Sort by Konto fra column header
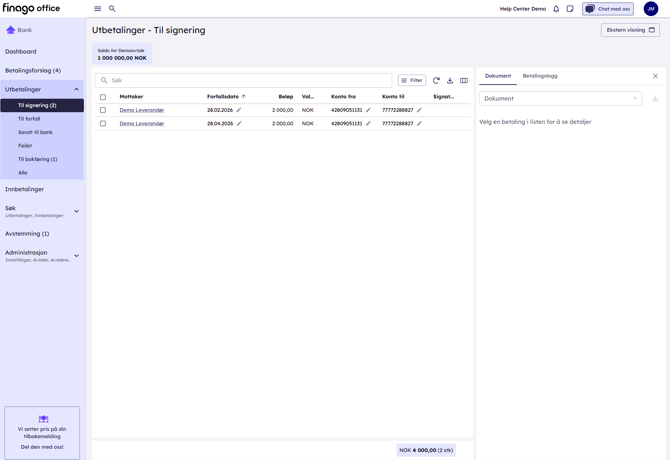670x460 pixels. point(343,97)
